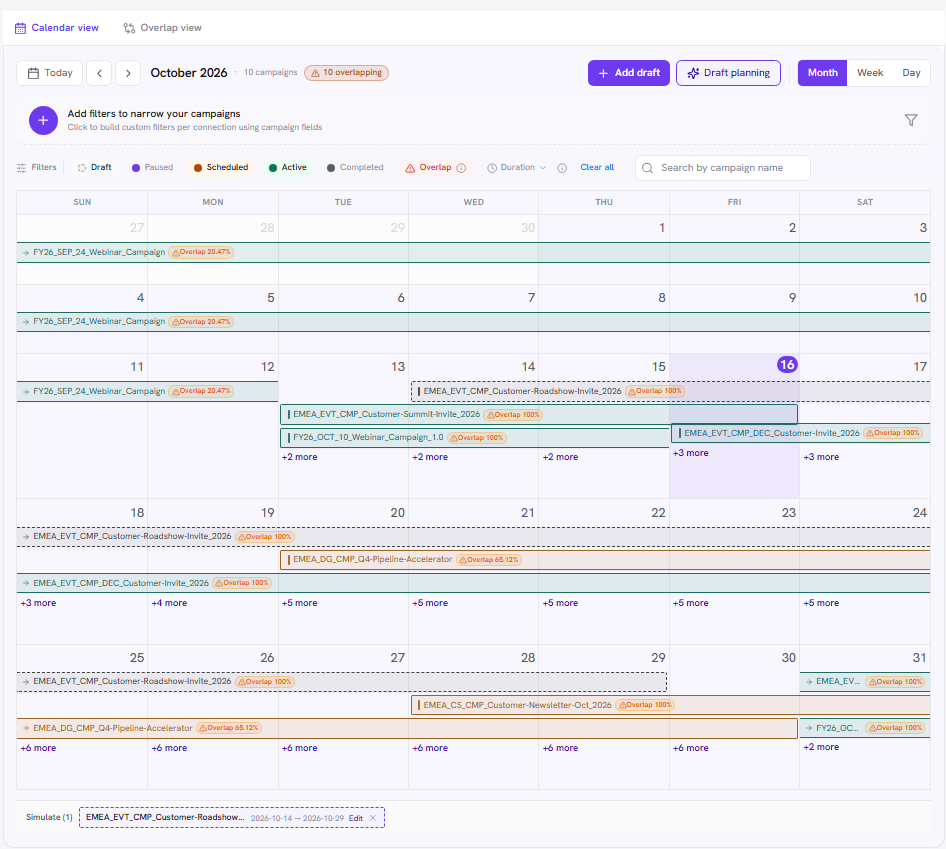Click Edit on simulated Roadshow campaign

point(356,818)
